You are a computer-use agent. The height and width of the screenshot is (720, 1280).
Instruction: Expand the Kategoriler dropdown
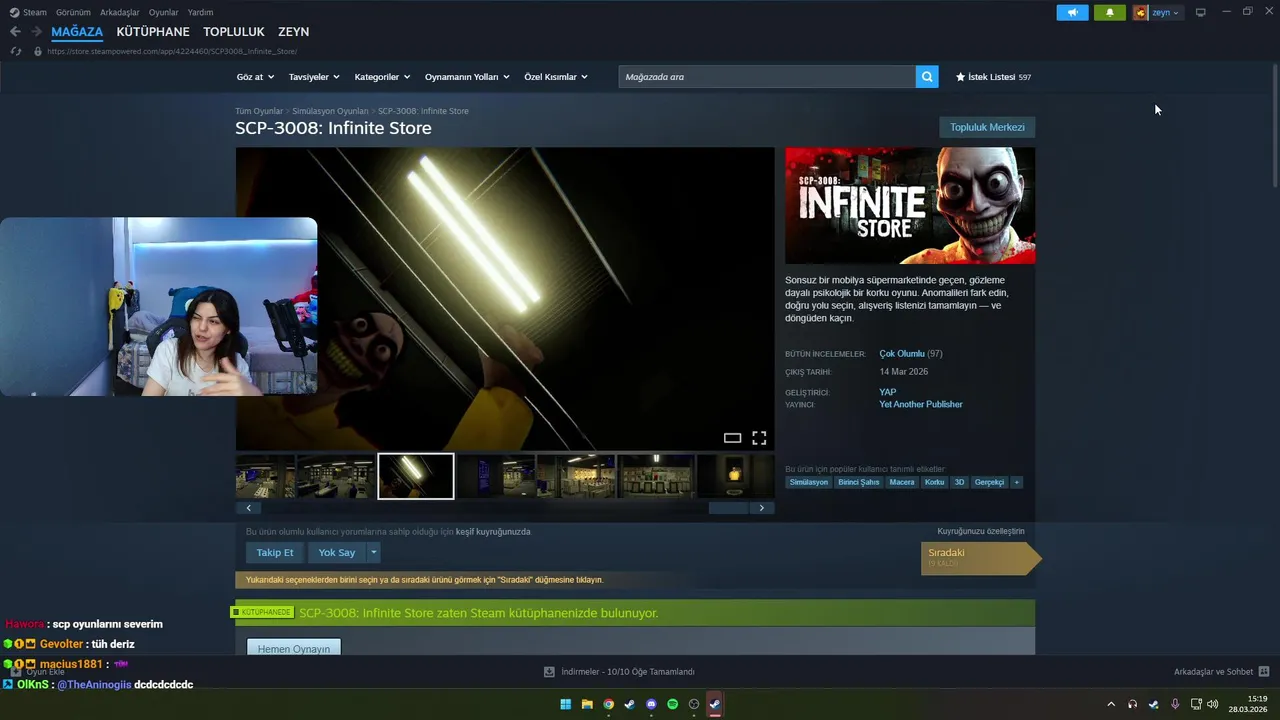(x=382, y=77)
